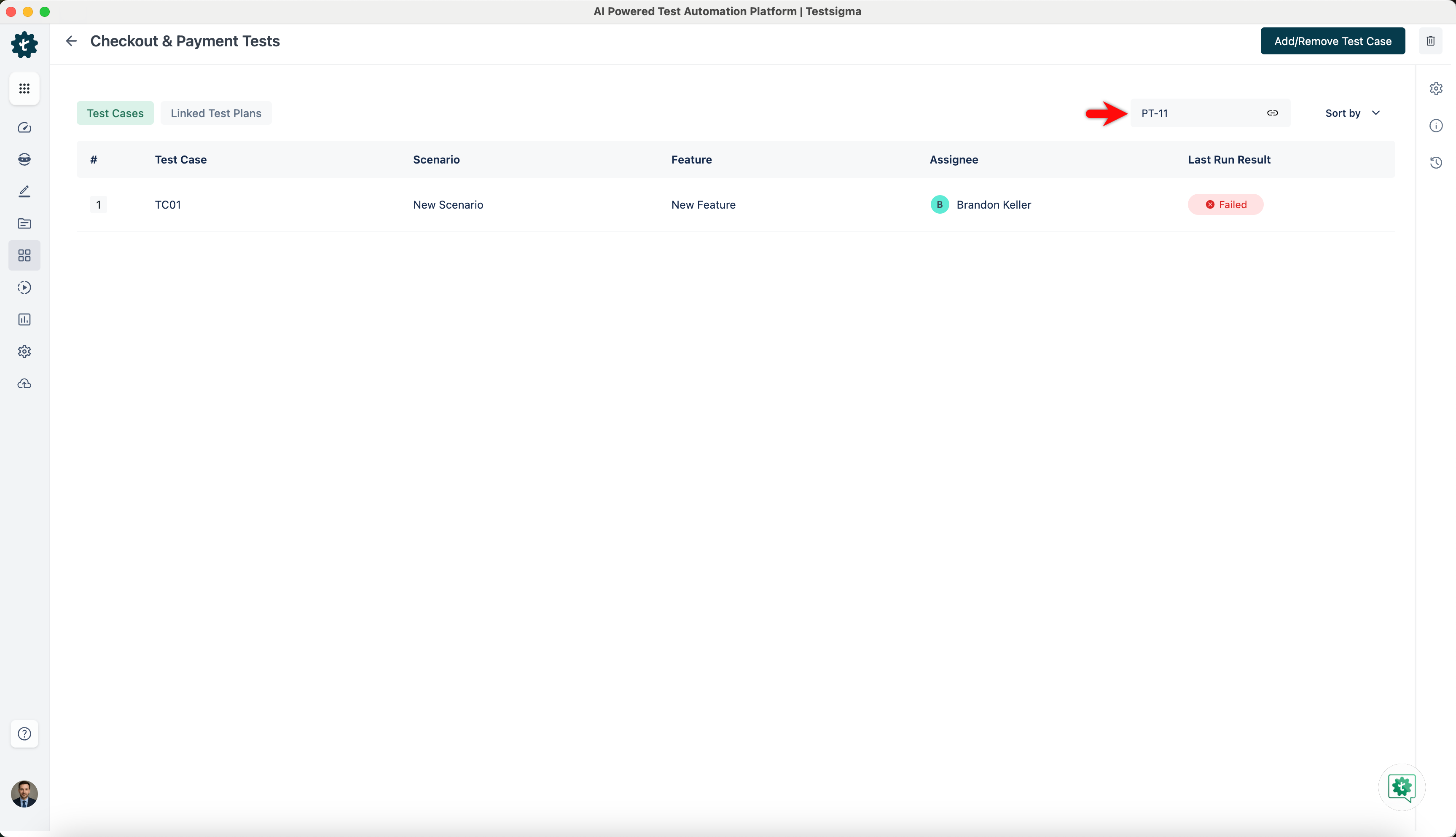
Task: Open the right-panel settings gear
Action: click(1435, 89)
